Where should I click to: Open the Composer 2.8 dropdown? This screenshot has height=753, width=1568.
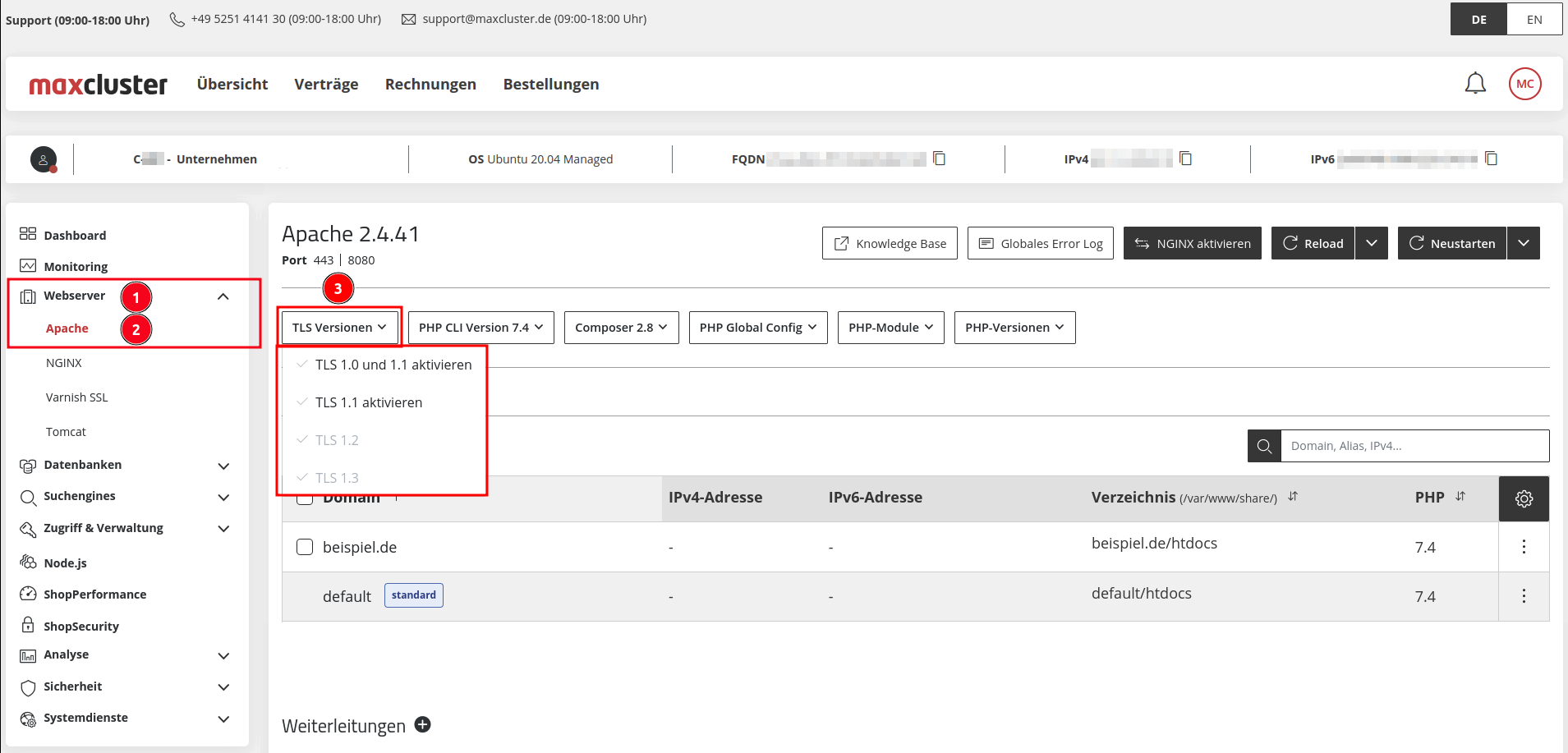click(x=622, y=328)
